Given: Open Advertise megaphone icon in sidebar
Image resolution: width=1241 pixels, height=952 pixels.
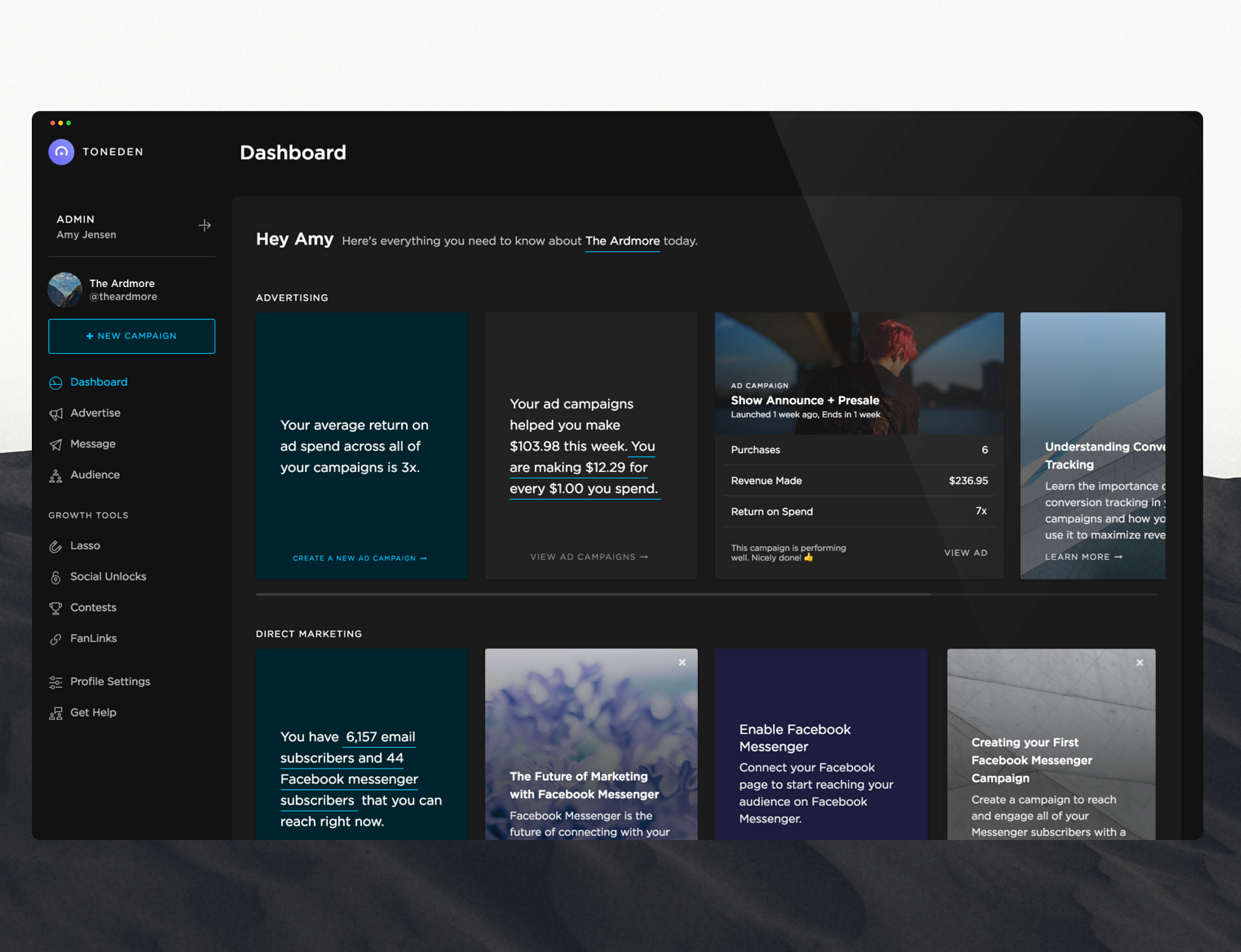Looking at the screenshot, I should point(55,414).
